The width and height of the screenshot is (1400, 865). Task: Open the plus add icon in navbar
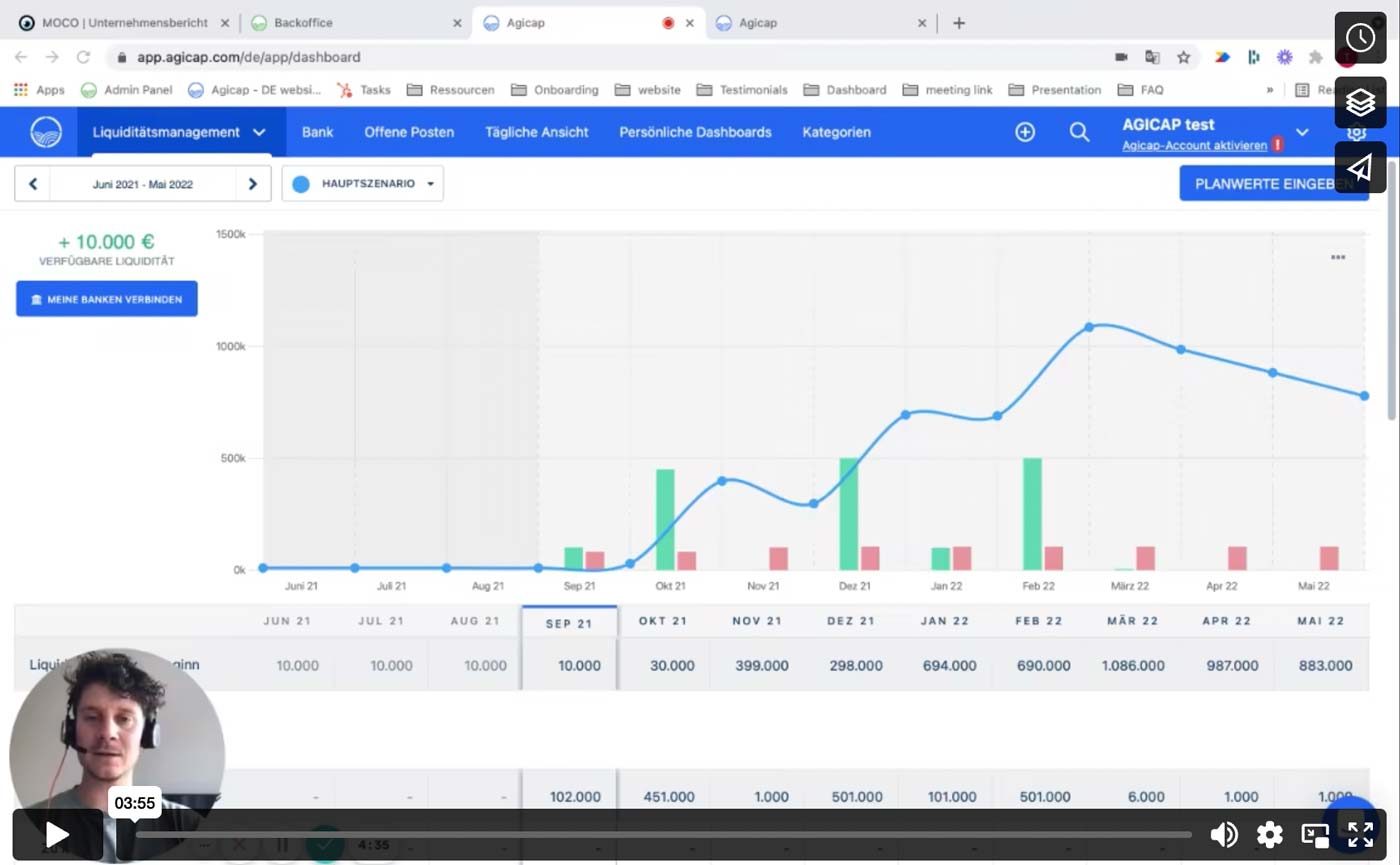pos(1025,132)
